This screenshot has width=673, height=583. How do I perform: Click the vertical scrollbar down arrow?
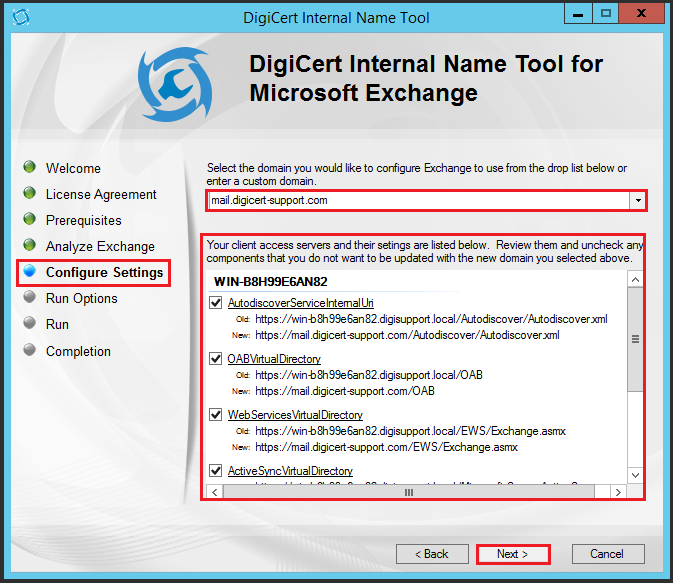634,475
